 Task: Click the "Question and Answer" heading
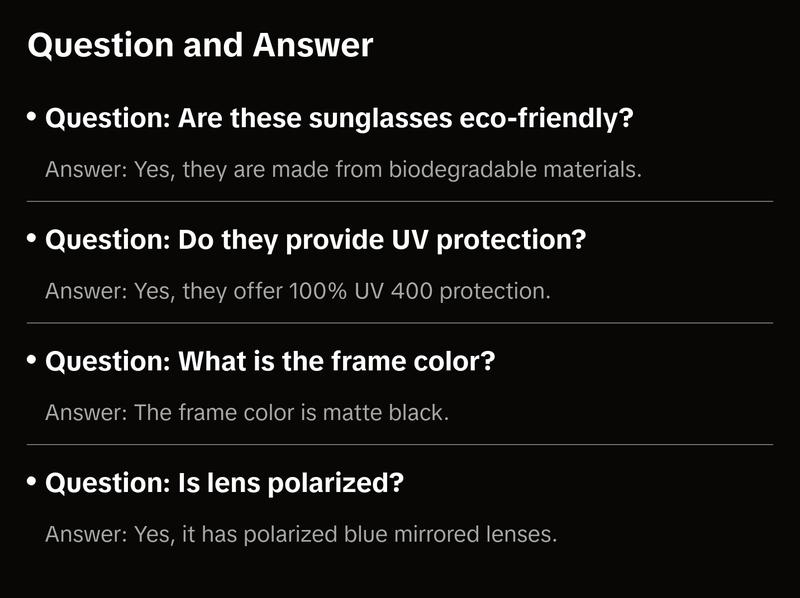click(200, 46)
